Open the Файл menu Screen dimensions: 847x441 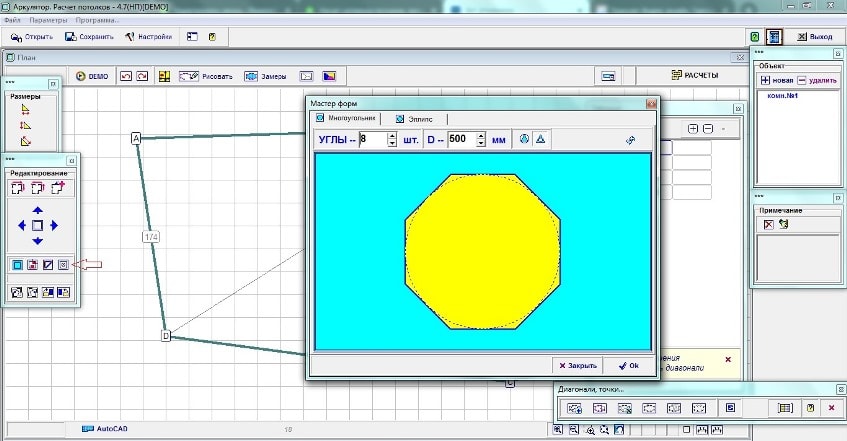pyautogui.click(x=12, y=20)
